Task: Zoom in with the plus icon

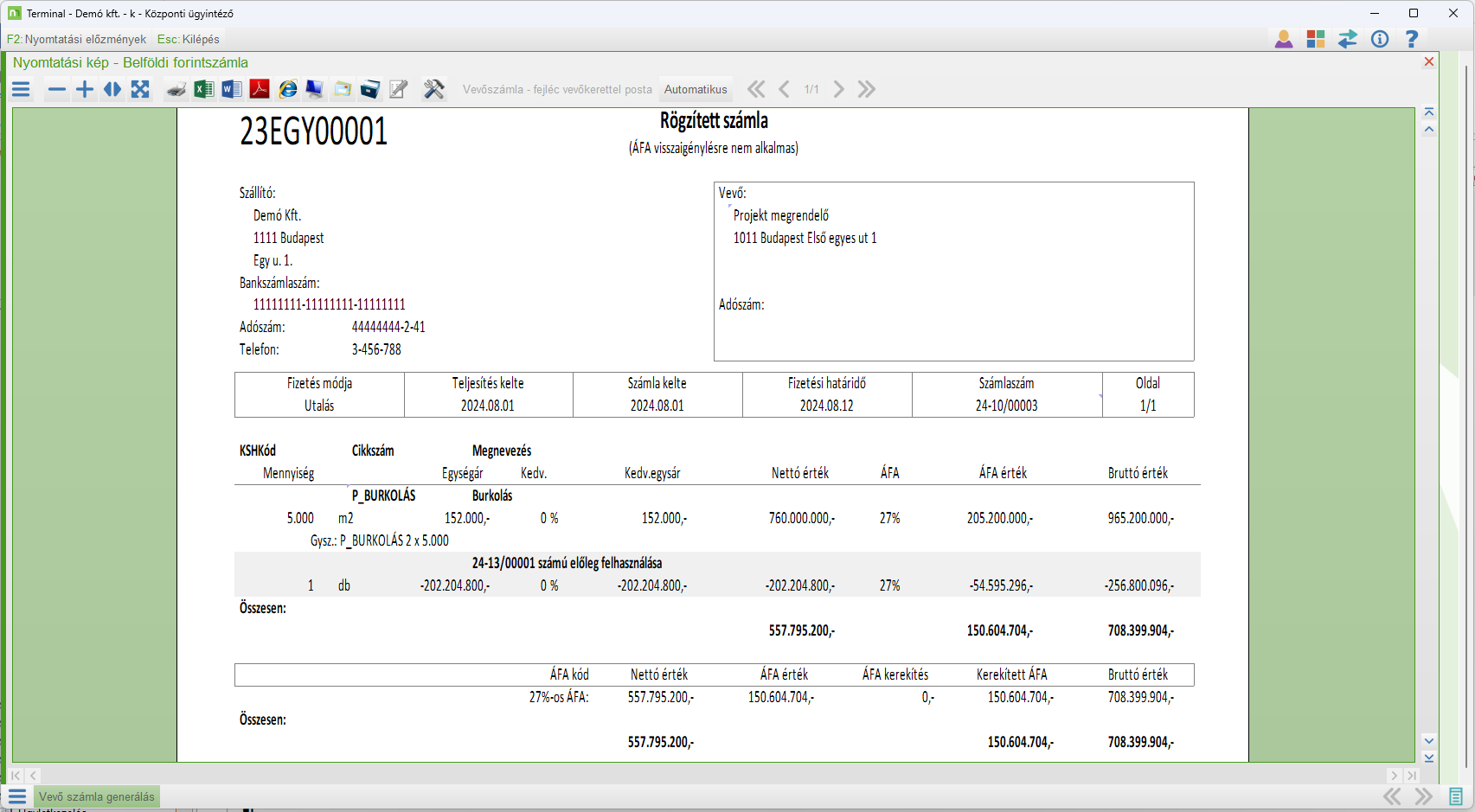Action: [85, 89]
